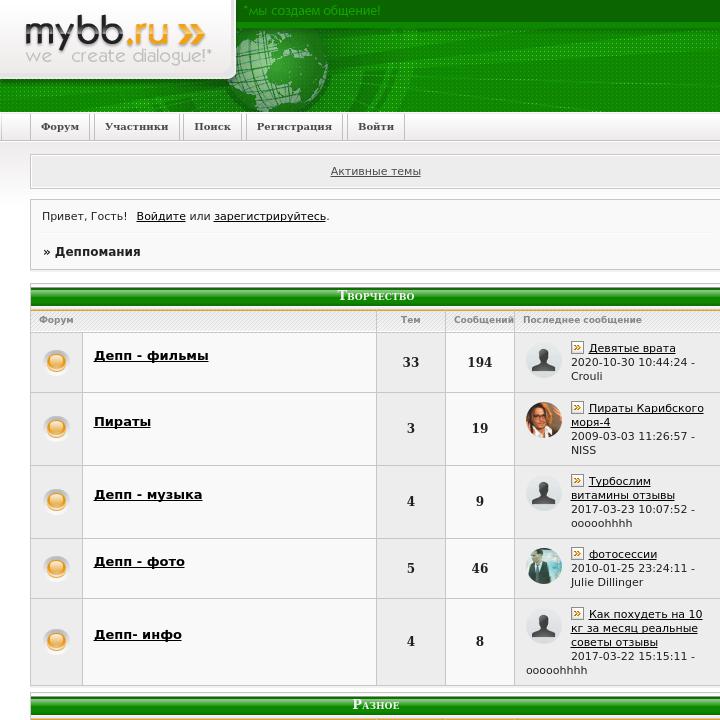720x720 pixels.
Task: Open the Депп - фильмы forum
Action: [x=151, y=356]
